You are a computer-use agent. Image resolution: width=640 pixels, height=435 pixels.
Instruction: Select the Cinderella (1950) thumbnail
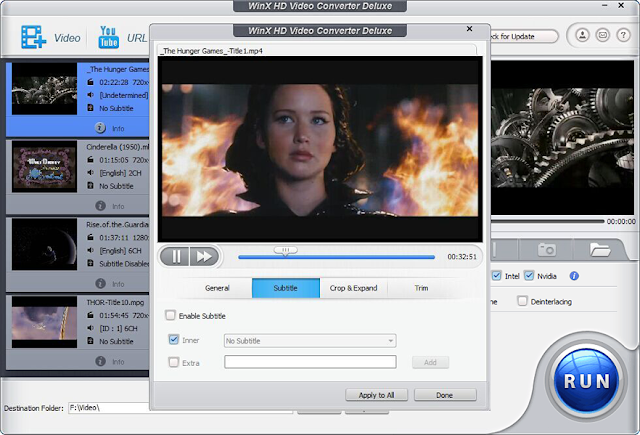44,166
